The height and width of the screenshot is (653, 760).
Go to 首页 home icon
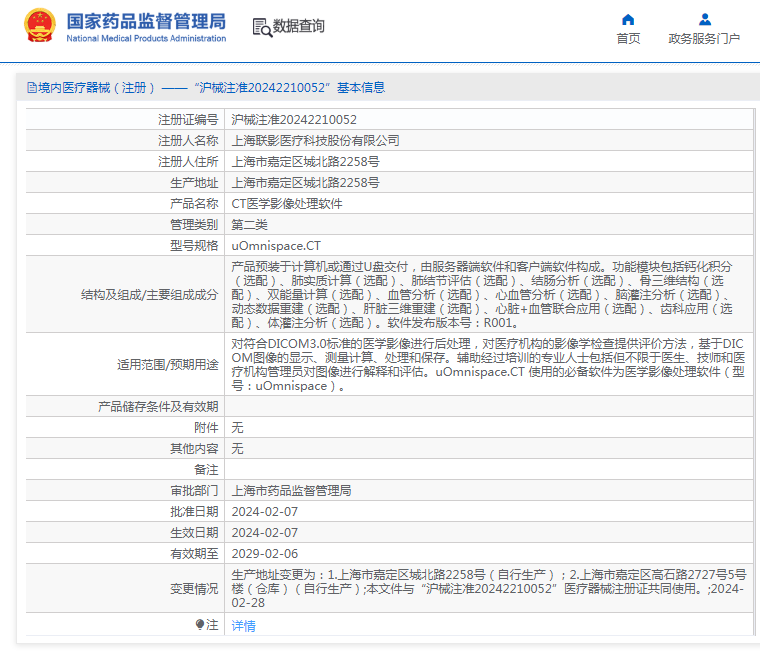[x=628, y=19]
